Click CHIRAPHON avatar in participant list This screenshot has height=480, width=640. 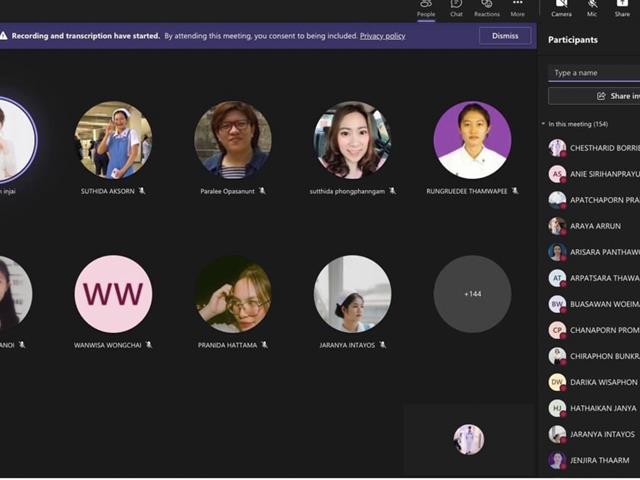click(557, 356)
